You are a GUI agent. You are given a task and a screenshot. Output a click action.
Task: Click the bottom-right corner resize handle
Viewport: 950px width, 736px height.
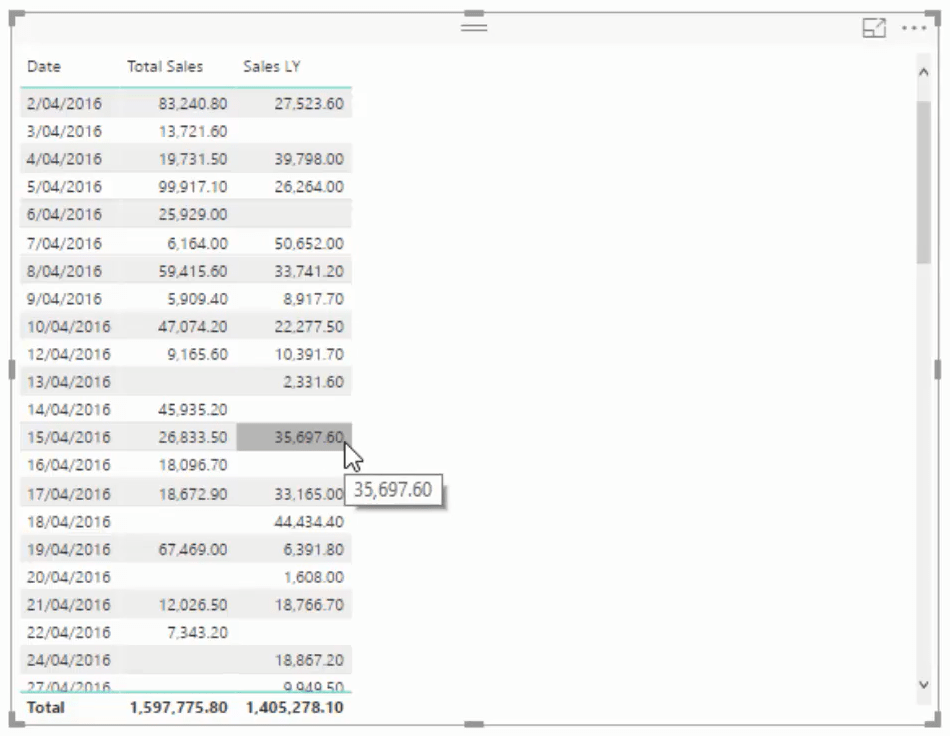point(932,719)
